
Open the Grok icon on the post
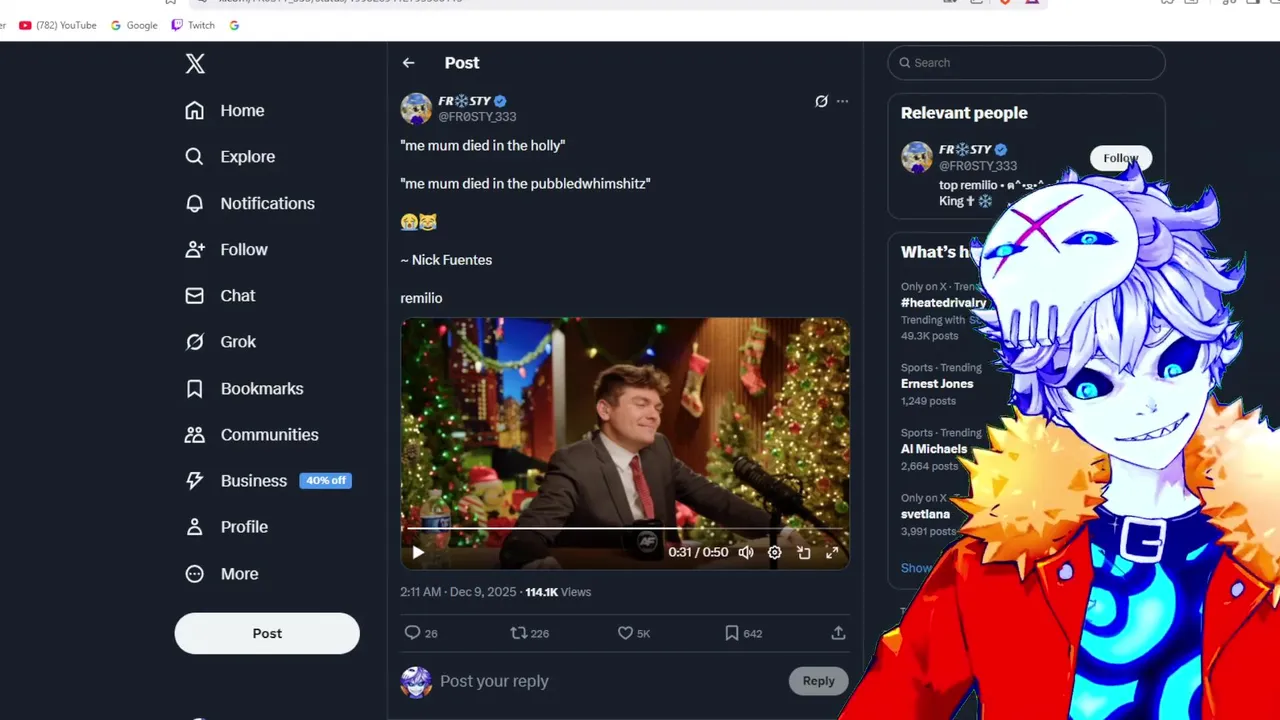(x=821, y=101)
